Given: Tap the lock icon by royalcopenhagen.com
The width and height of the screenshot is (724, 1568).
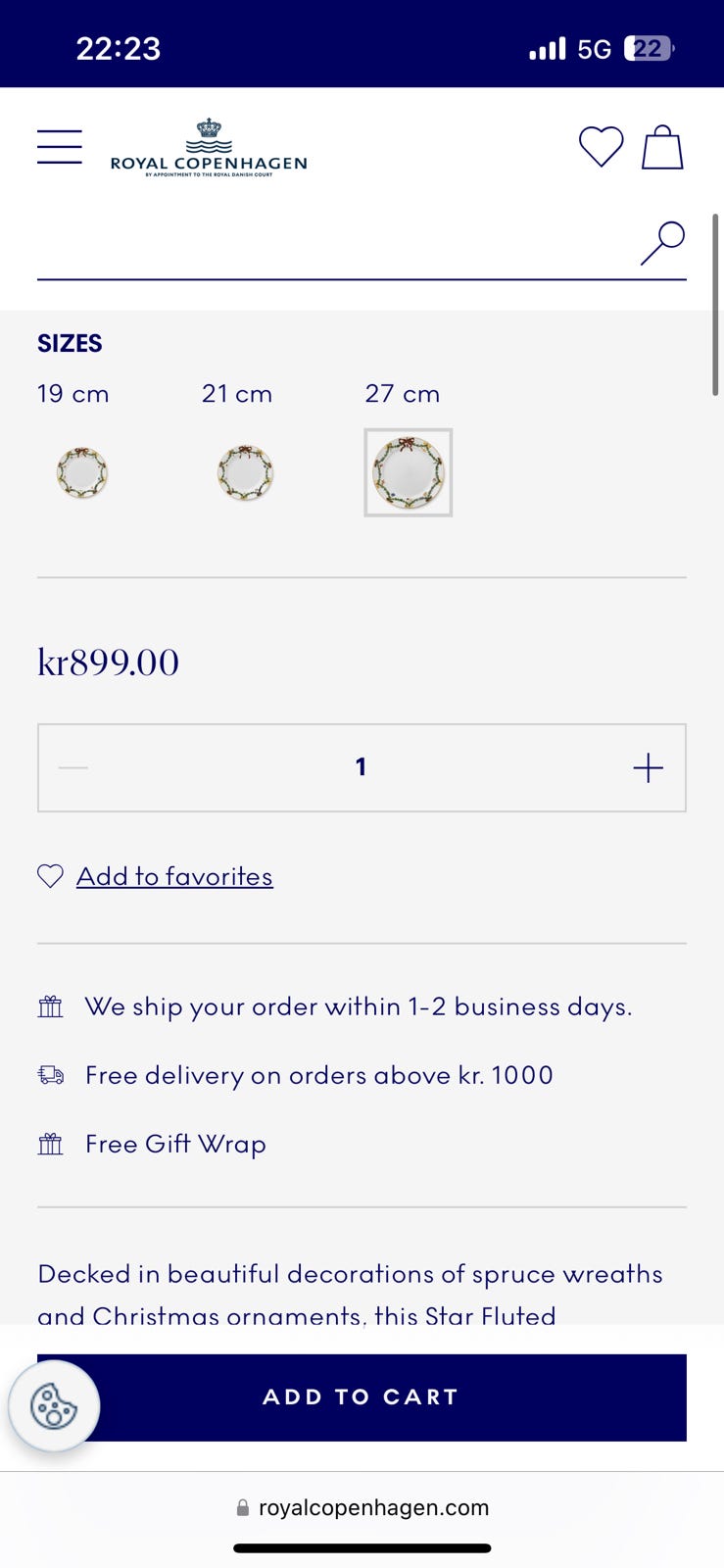Looking at the screenshot, I should click(242, 1508).
